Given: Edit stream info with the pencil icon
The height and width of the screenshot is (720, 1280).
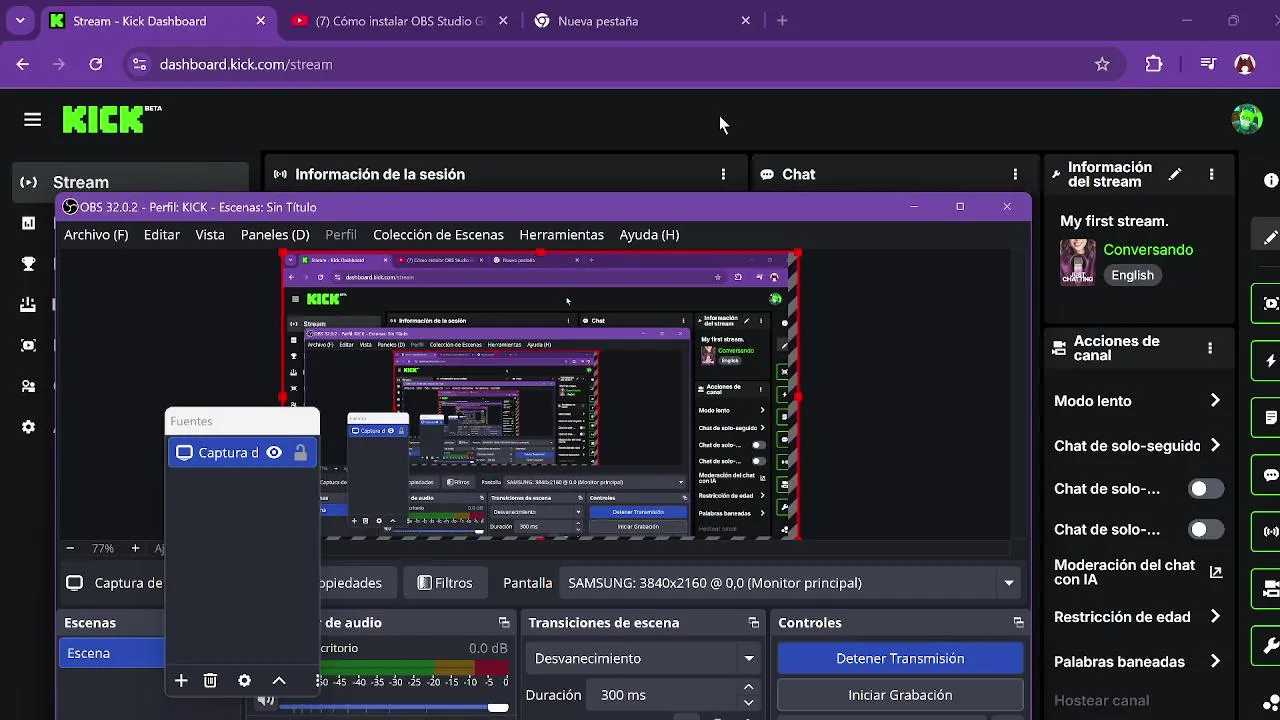Looking at the screenshot, I should (x=1175, y=174).
